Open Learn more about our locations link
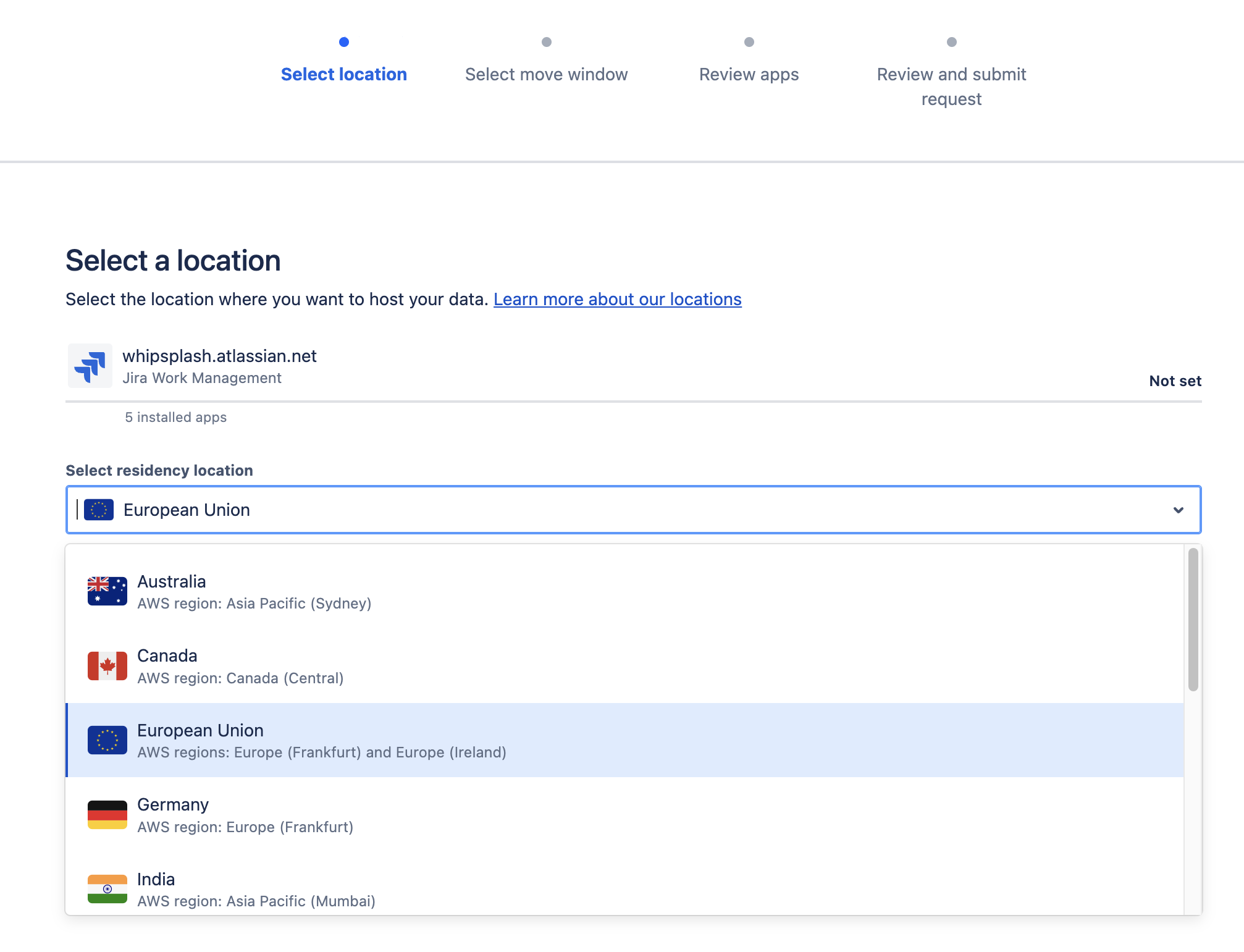This screenshot has height=952, width=1244. 617,299
